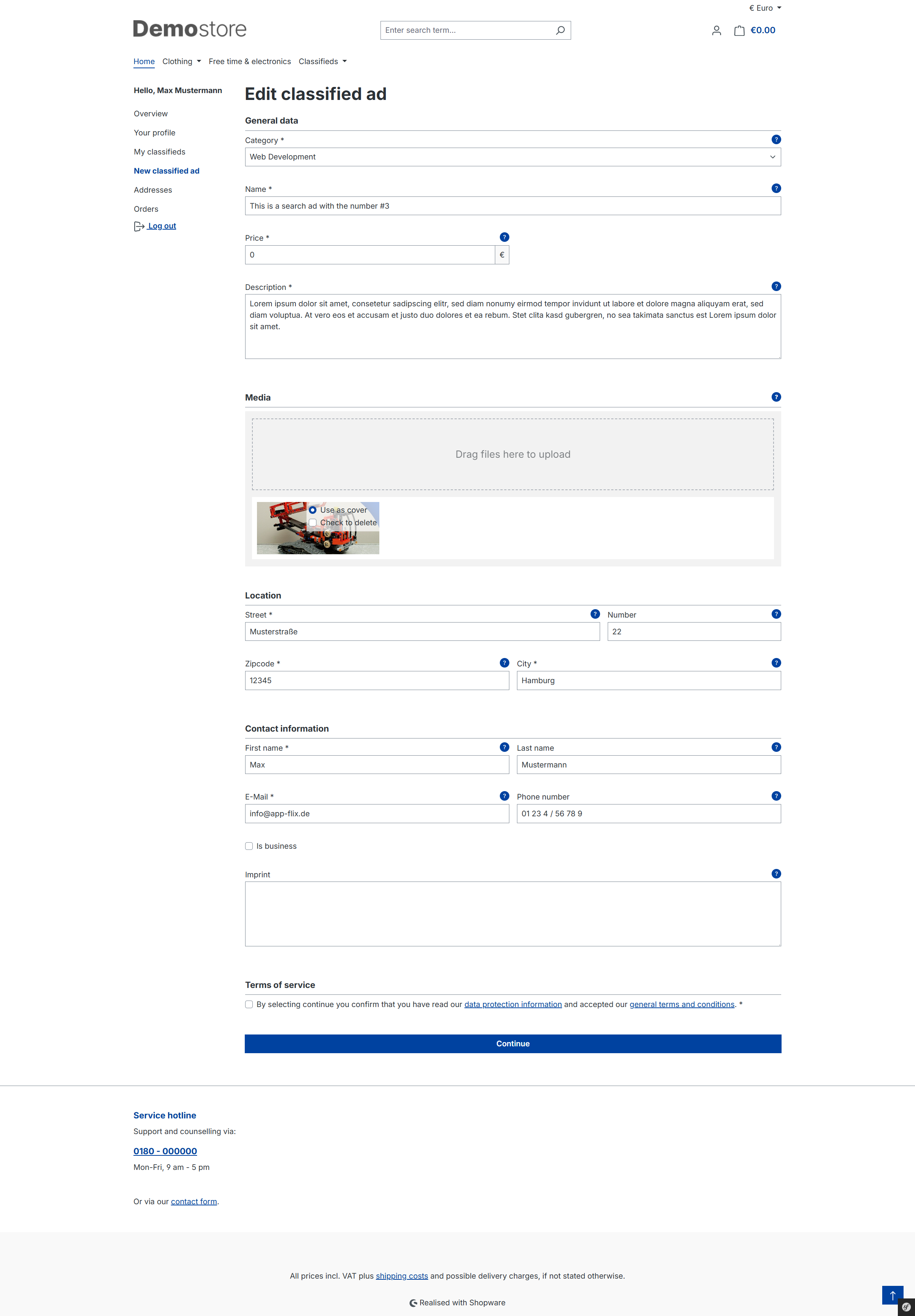Accept the terms of service checkbox
Image resolution: width=915 pixels, height=1316 pixels.
[249, 1004]
